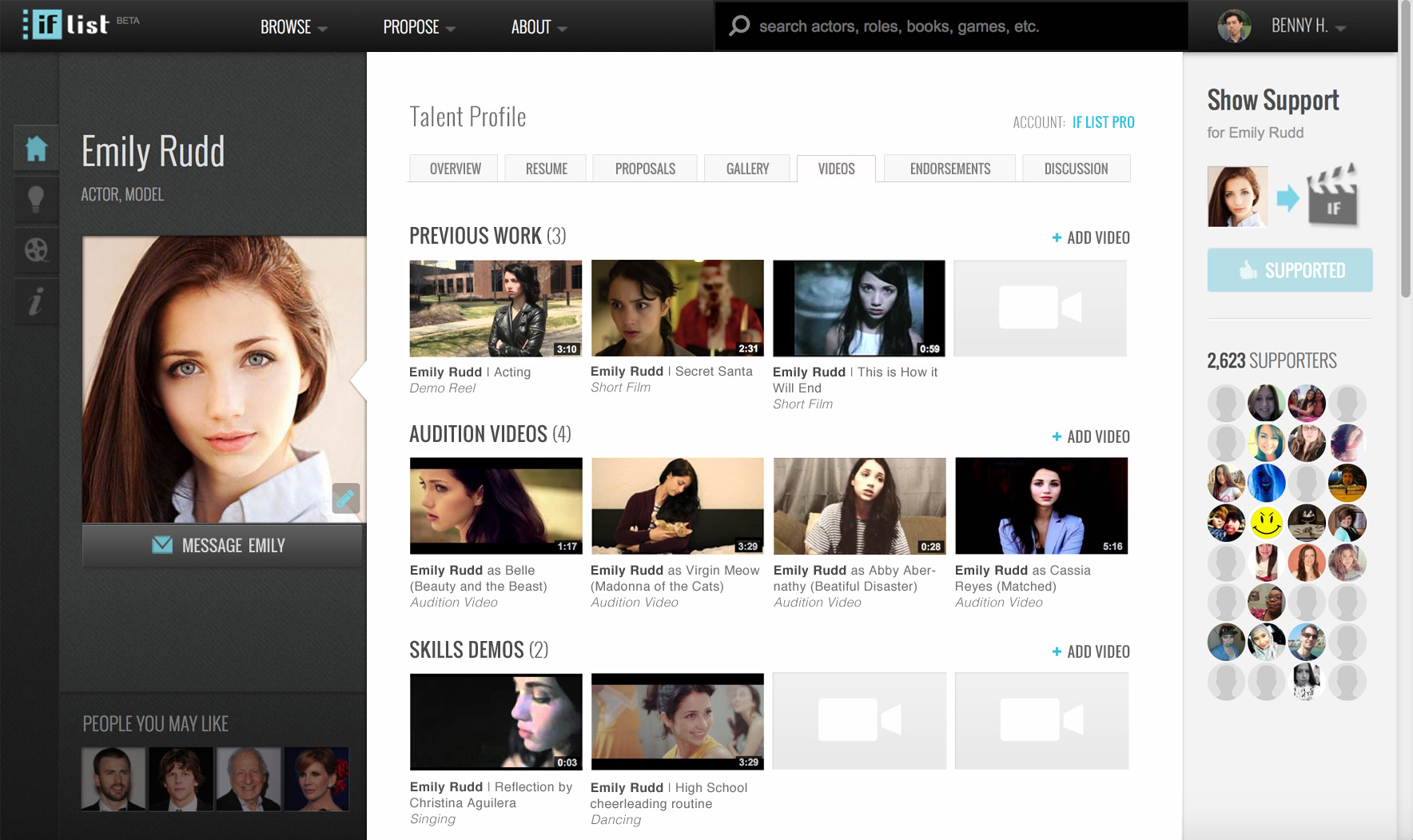Image resolution: width=1413 pixels, height=840 pixels.
Task: Click Add Video for Previous Work
Action: pos(1091,237)
